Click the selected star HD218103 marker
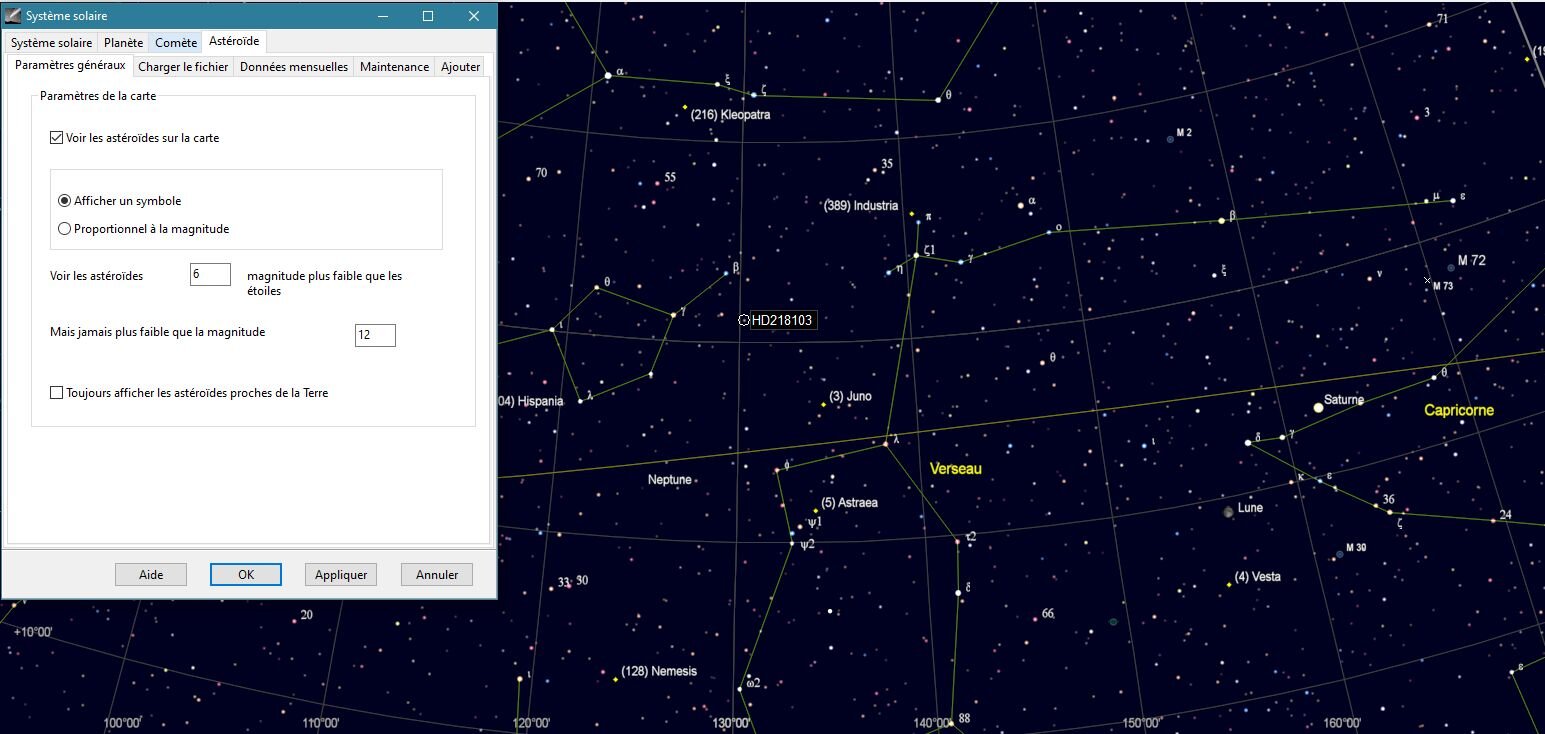This screenshot has width=1545, height=734. [744, 320]
